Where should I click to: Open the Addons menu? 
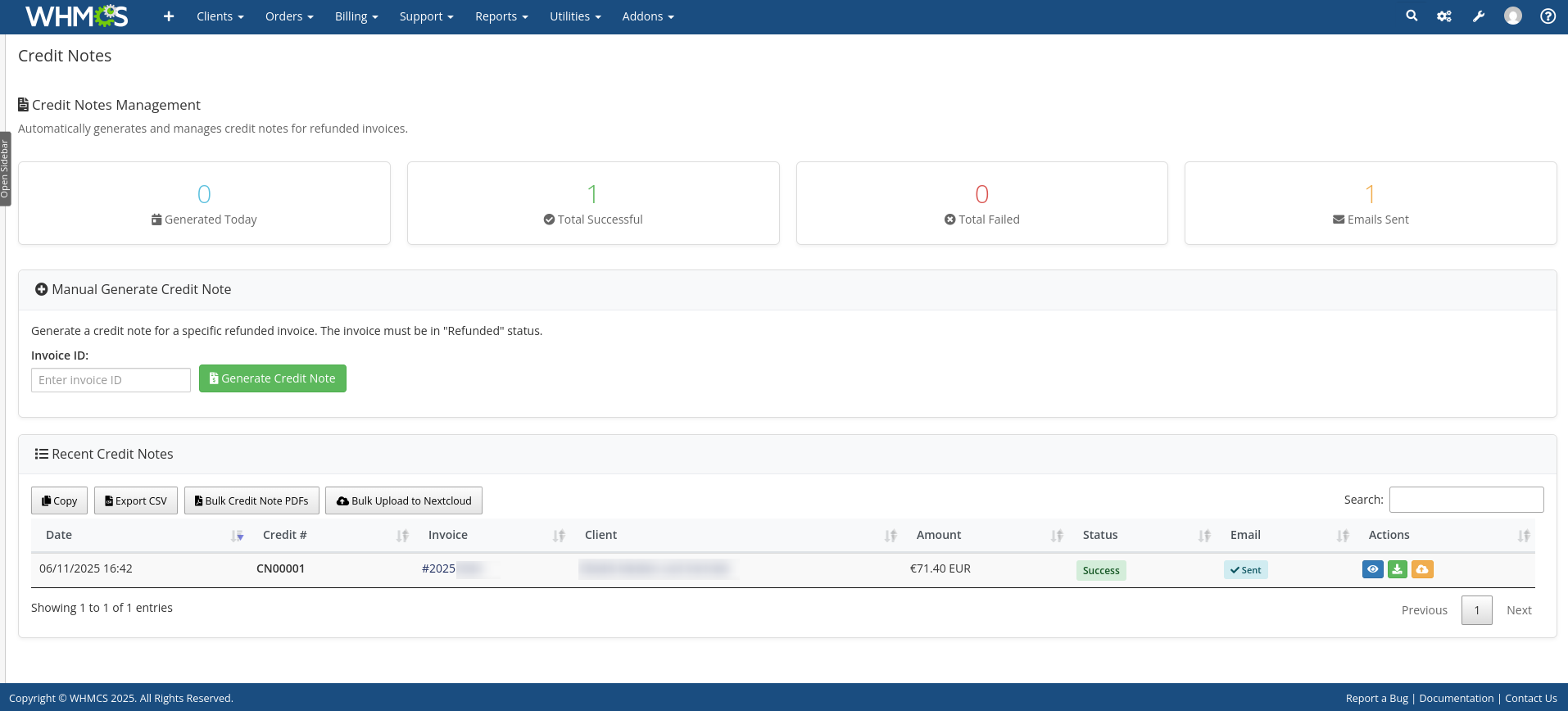pyautogui.click(x=647, y=16)
